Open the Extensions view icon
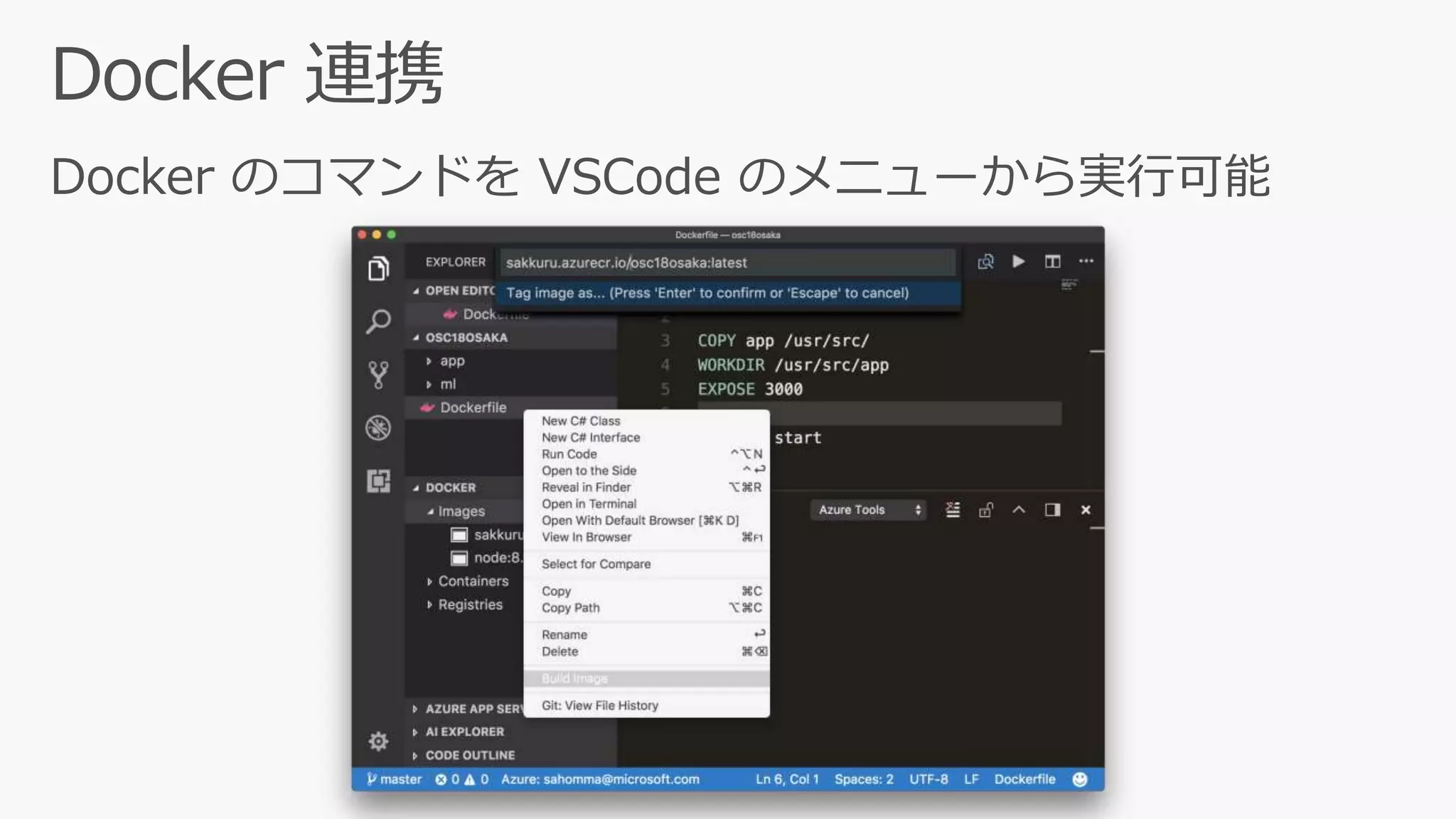1456x819 pixels. 378,481
